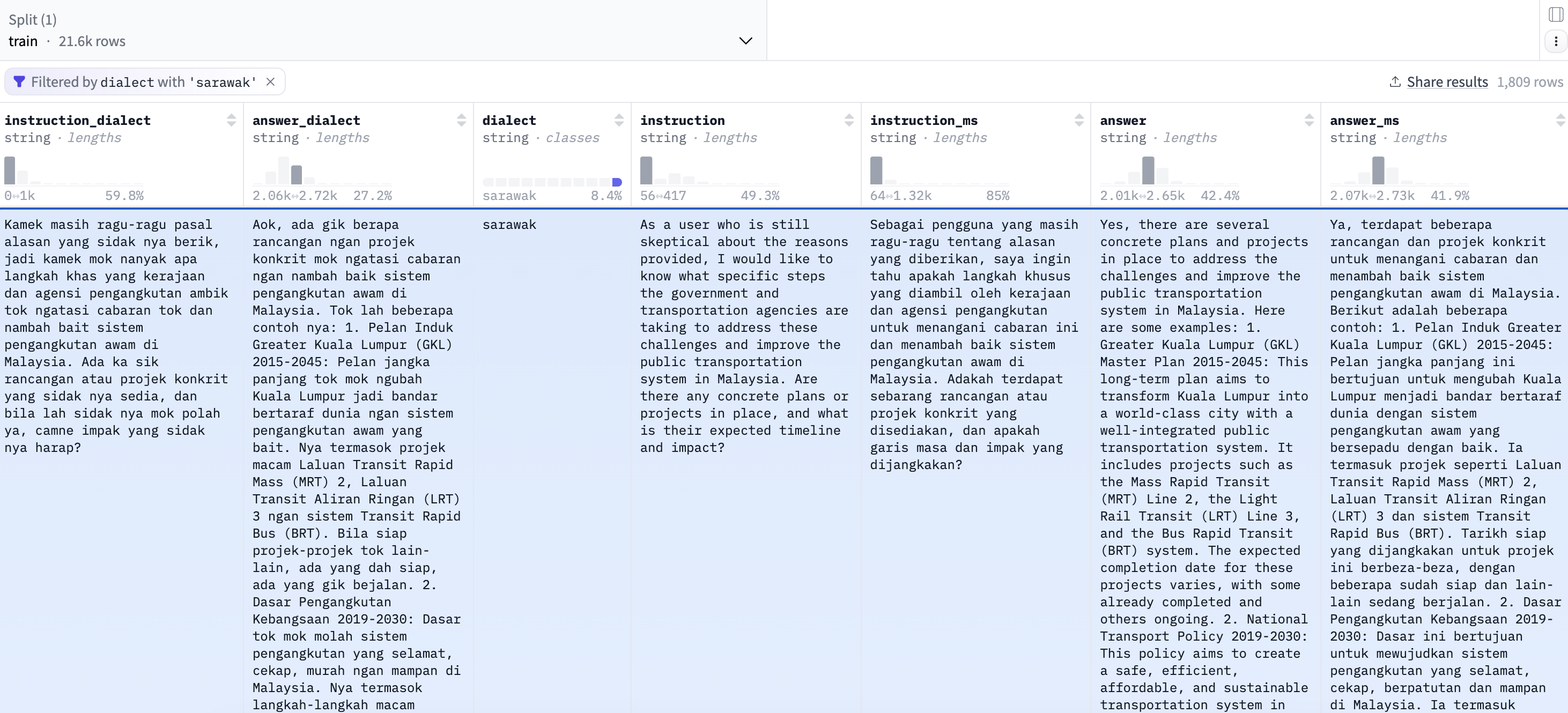The image size is (1568, 713).
Task: Sort by answer column
Action: click(1310, 121)
